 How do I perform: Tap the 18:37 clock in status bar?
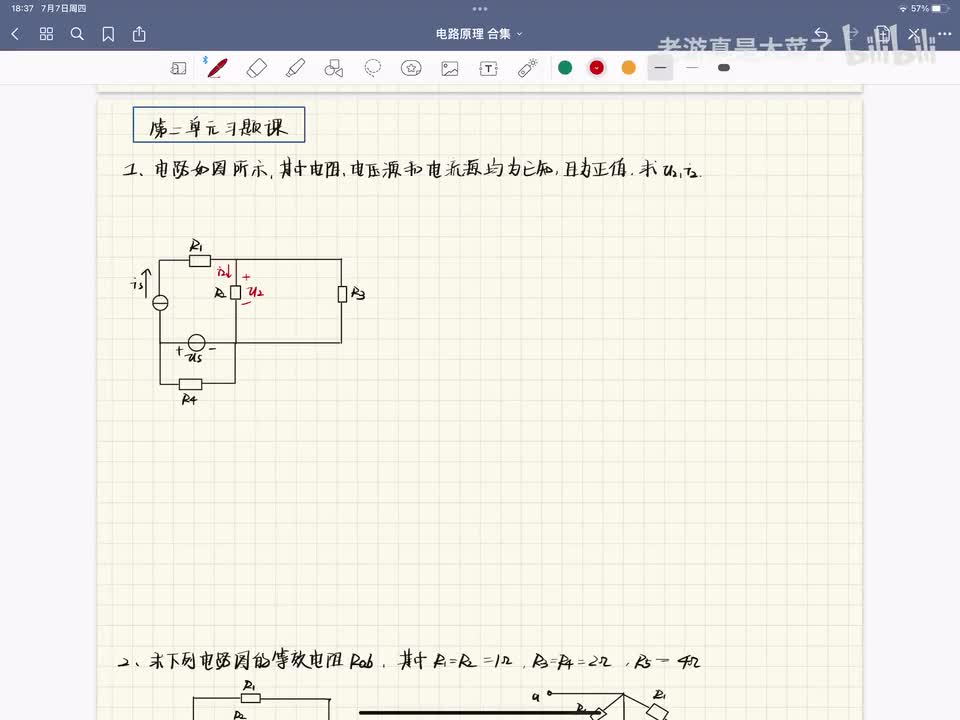coord(22,9)
